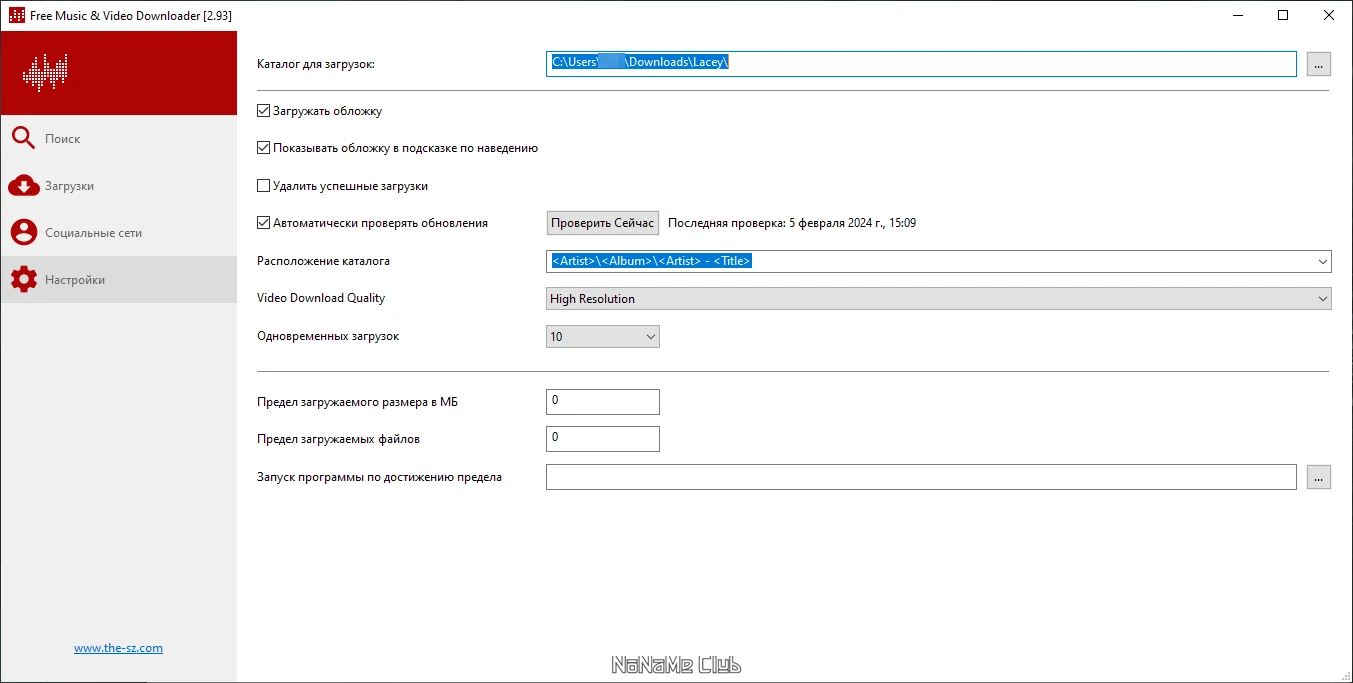
Task: Open the www.the-sz.com link
Action: point(118,648)
